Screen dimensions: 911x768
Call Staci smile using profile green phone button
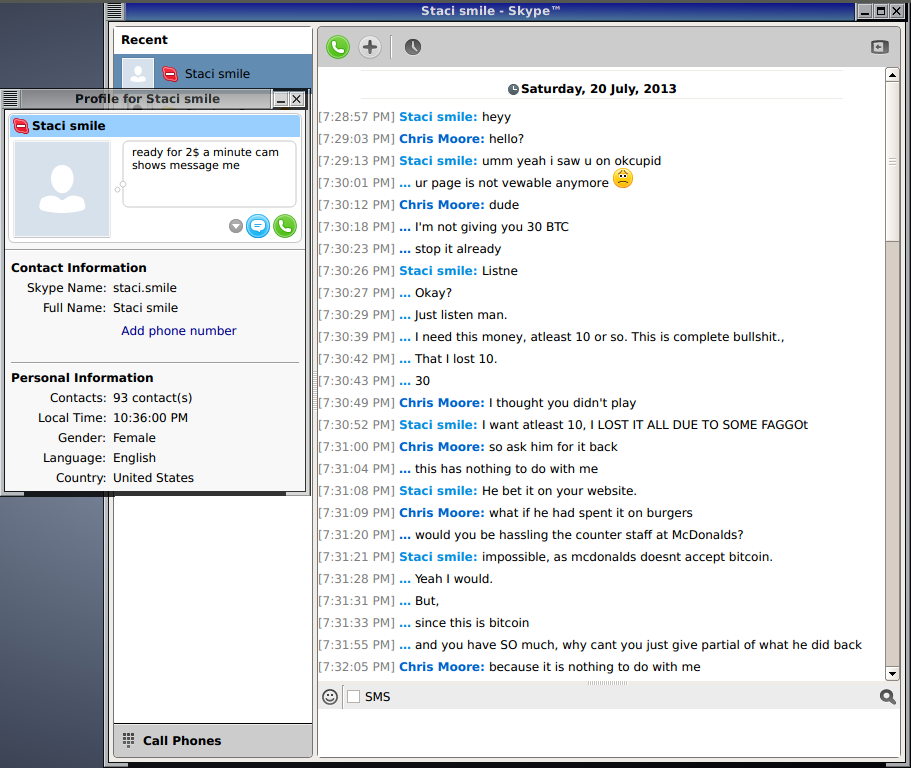285,226
